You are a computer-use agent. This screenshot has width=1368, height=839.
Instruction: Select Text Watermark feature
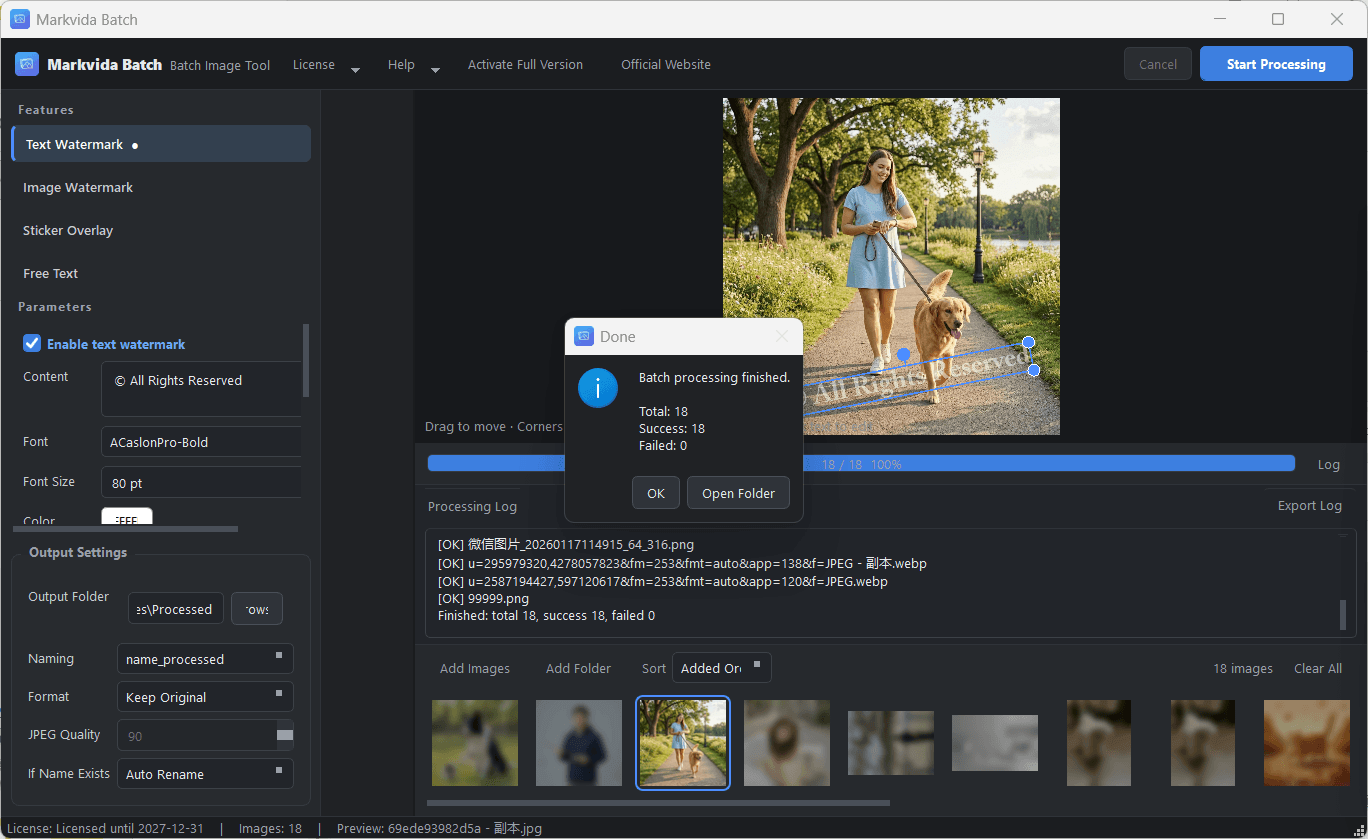pyautogui.click(x=161, y=144)
